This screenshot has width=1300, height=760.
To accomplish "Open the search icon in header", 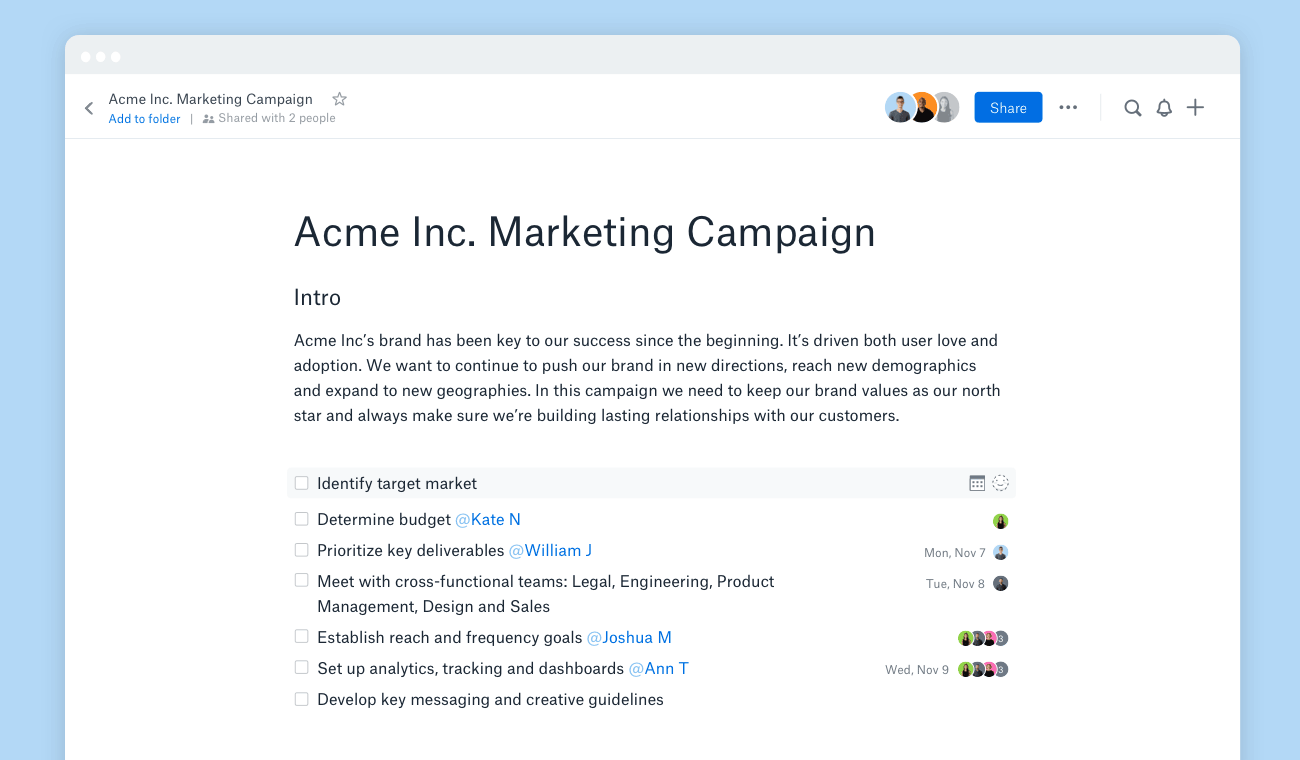I will [1132, 108].
